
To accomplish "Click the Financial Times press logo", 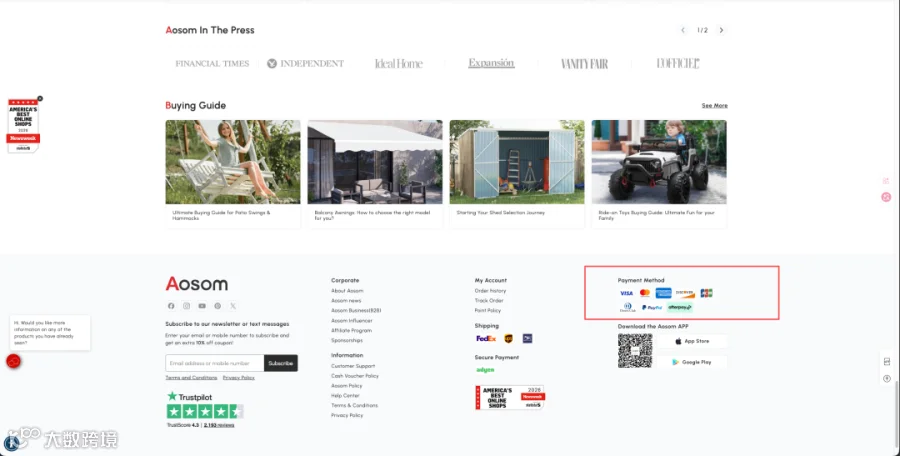I will click(212, 64).
